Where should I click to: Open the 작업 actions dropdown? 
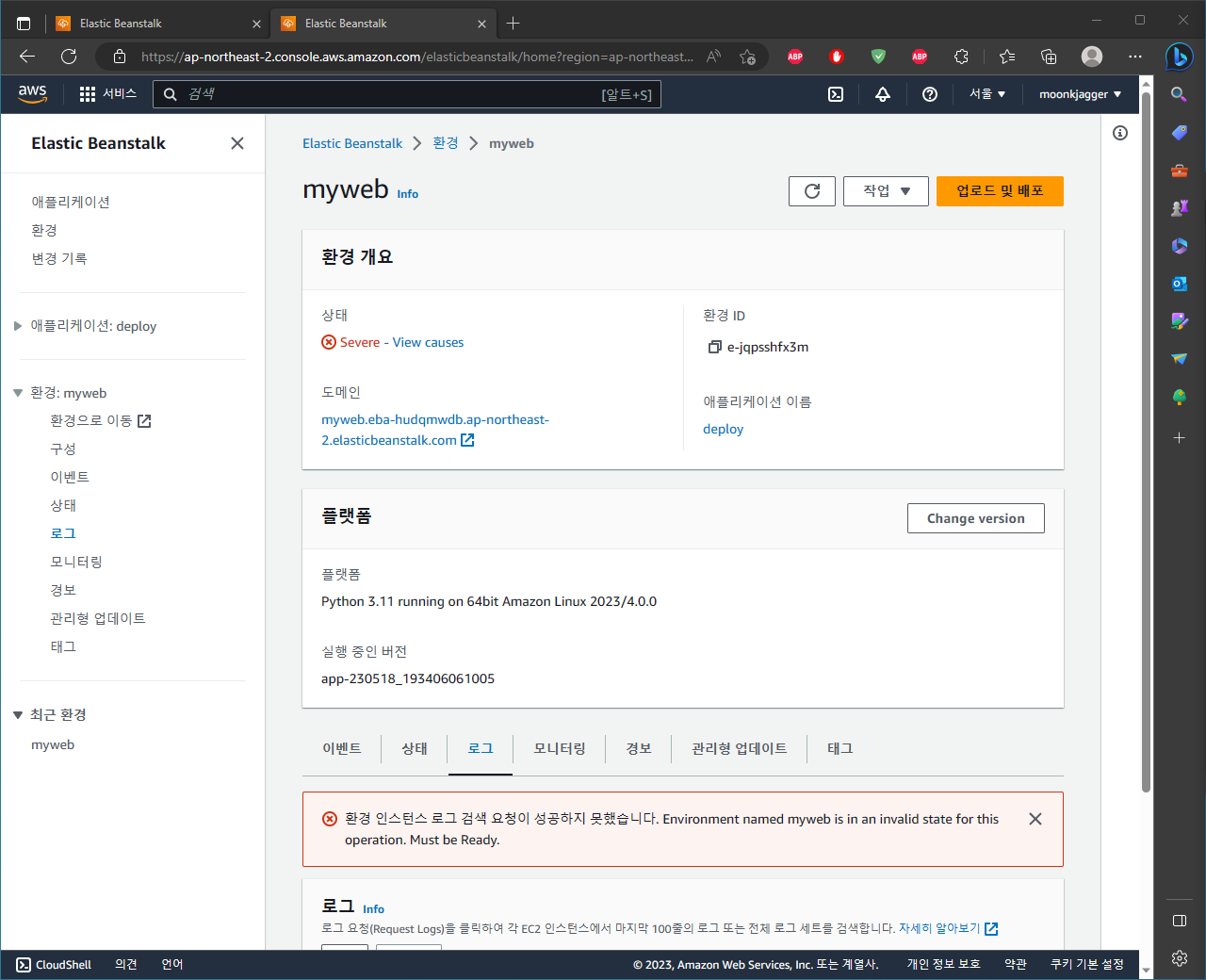click(886, 191)
